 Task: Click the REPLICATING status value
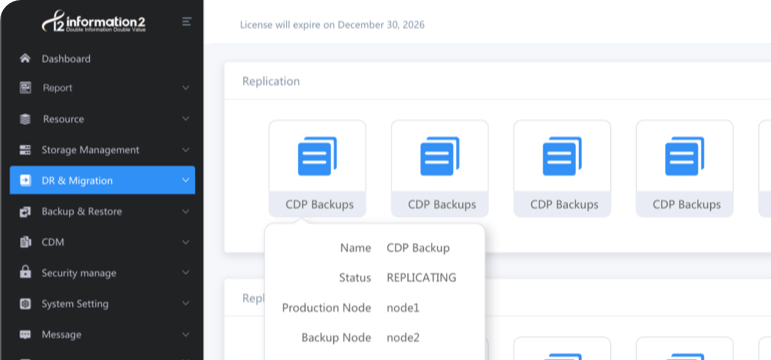click(421, 278)
